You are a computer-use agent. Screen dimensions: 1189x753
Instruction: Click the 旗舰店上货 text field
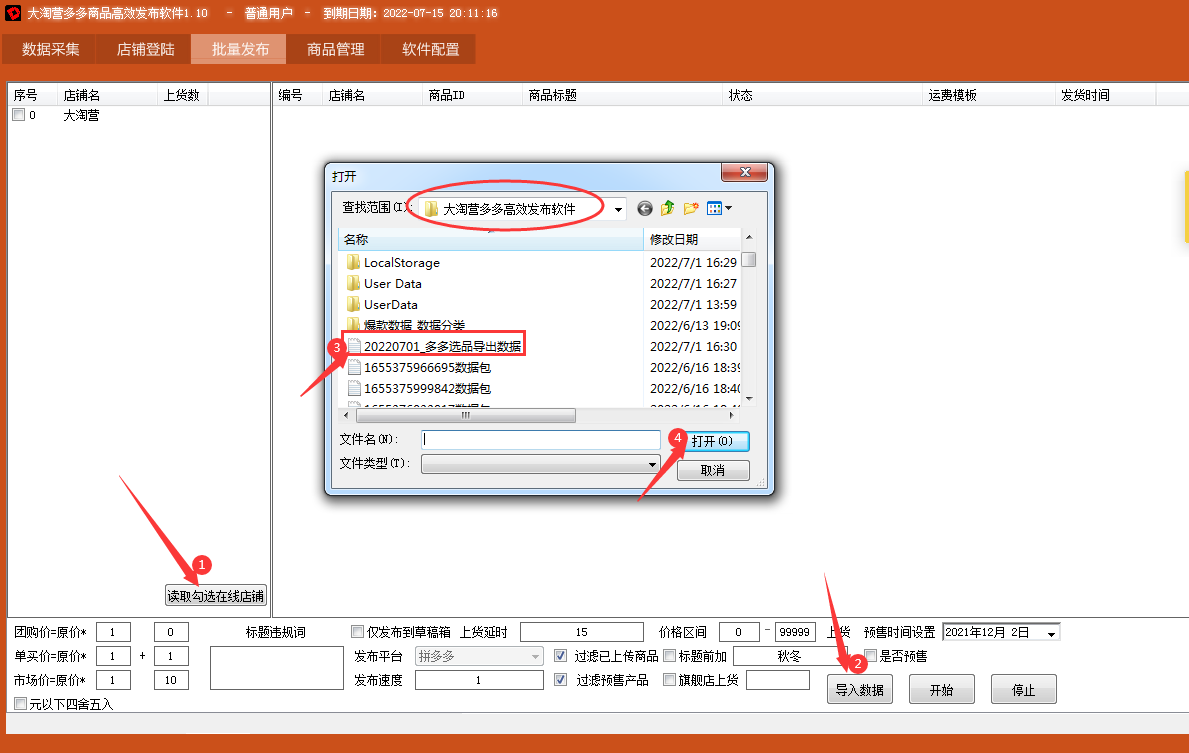778,680
